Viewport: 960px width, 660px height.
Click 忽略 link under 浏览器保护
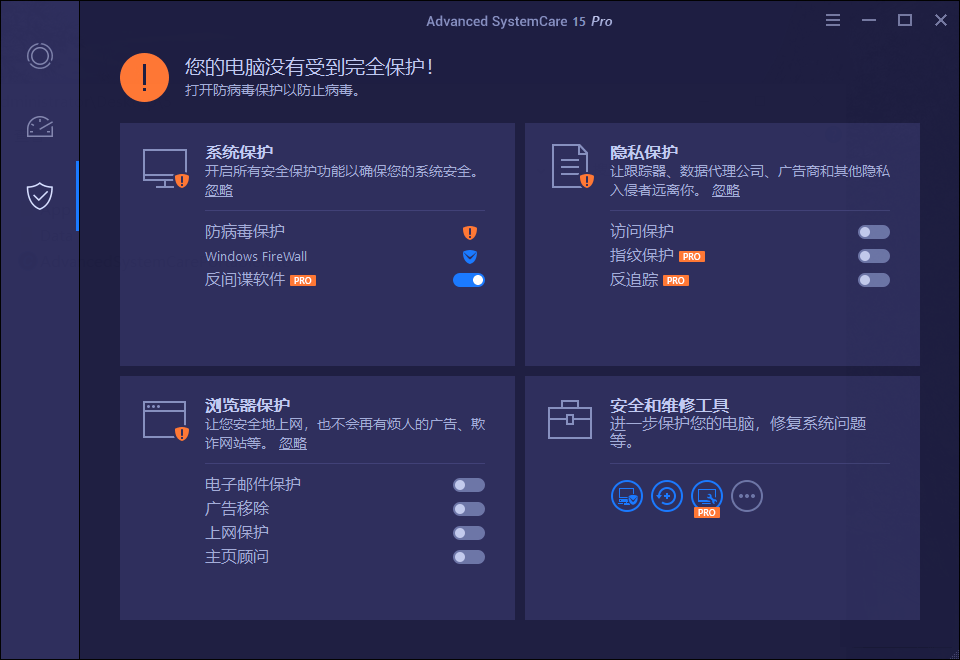(293, 443)
